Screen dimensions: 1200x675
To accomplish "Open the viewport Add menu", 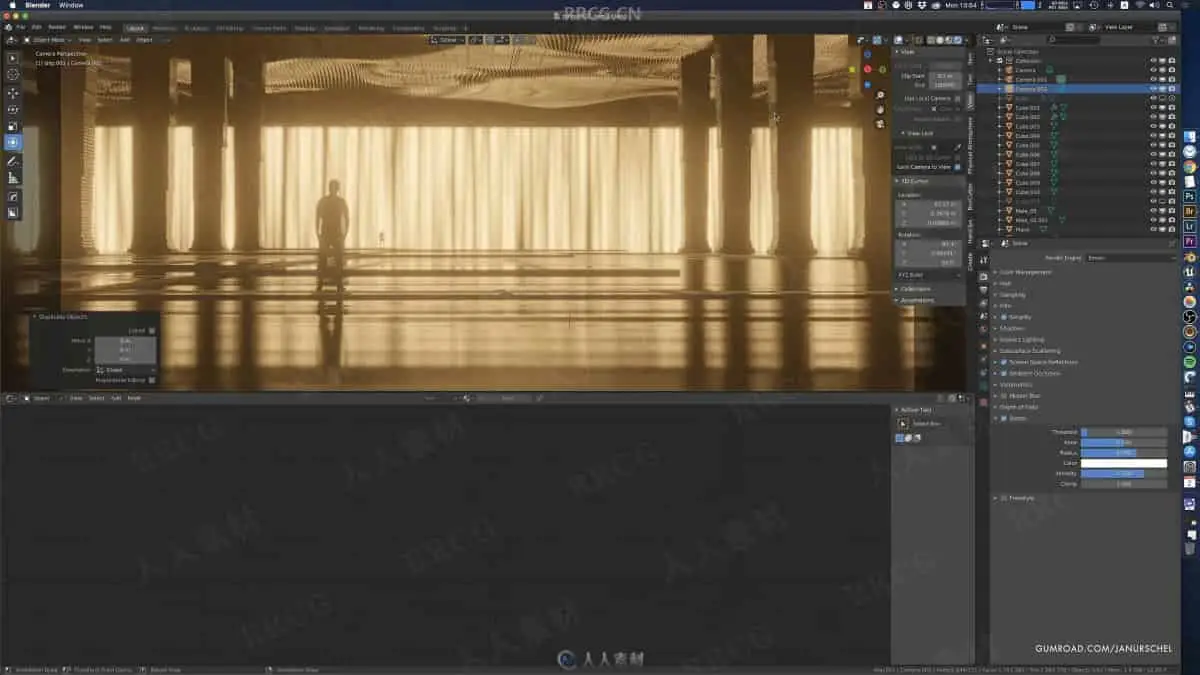I will pyautogui.click(x=125, y=40).
